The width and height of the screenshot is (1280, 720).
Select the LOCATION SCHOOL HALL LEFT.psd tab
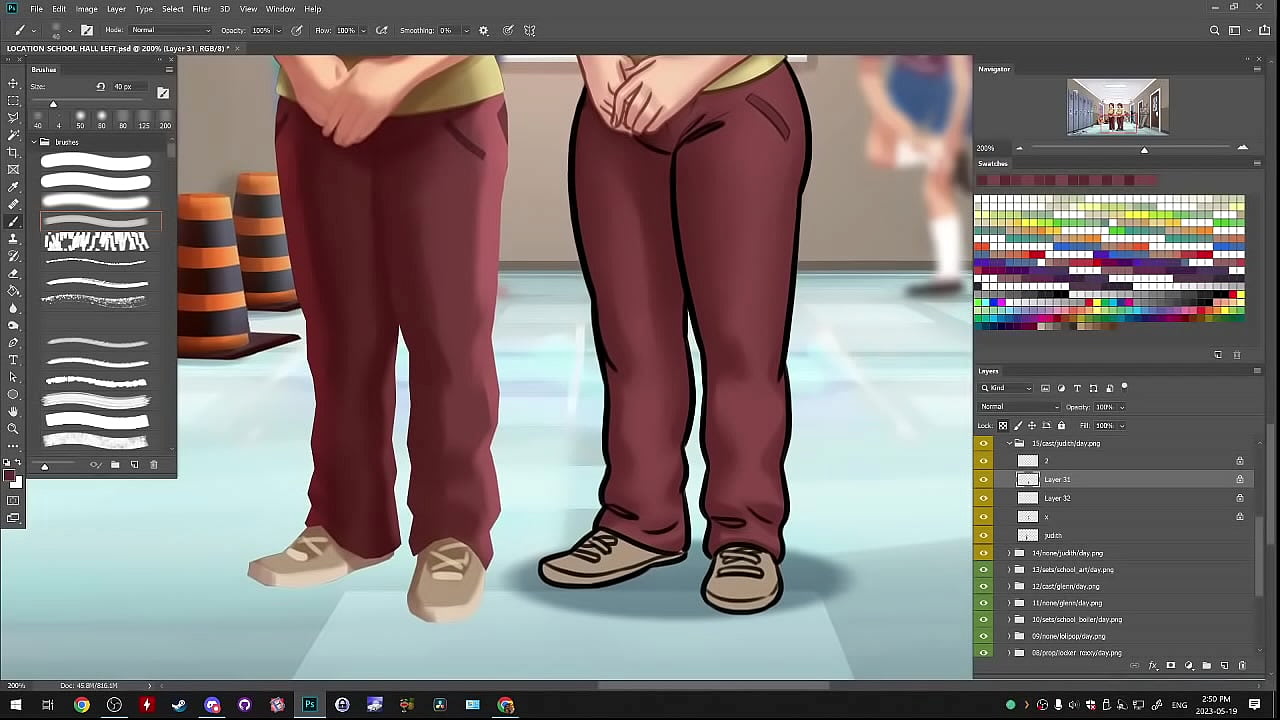(118, 48)
